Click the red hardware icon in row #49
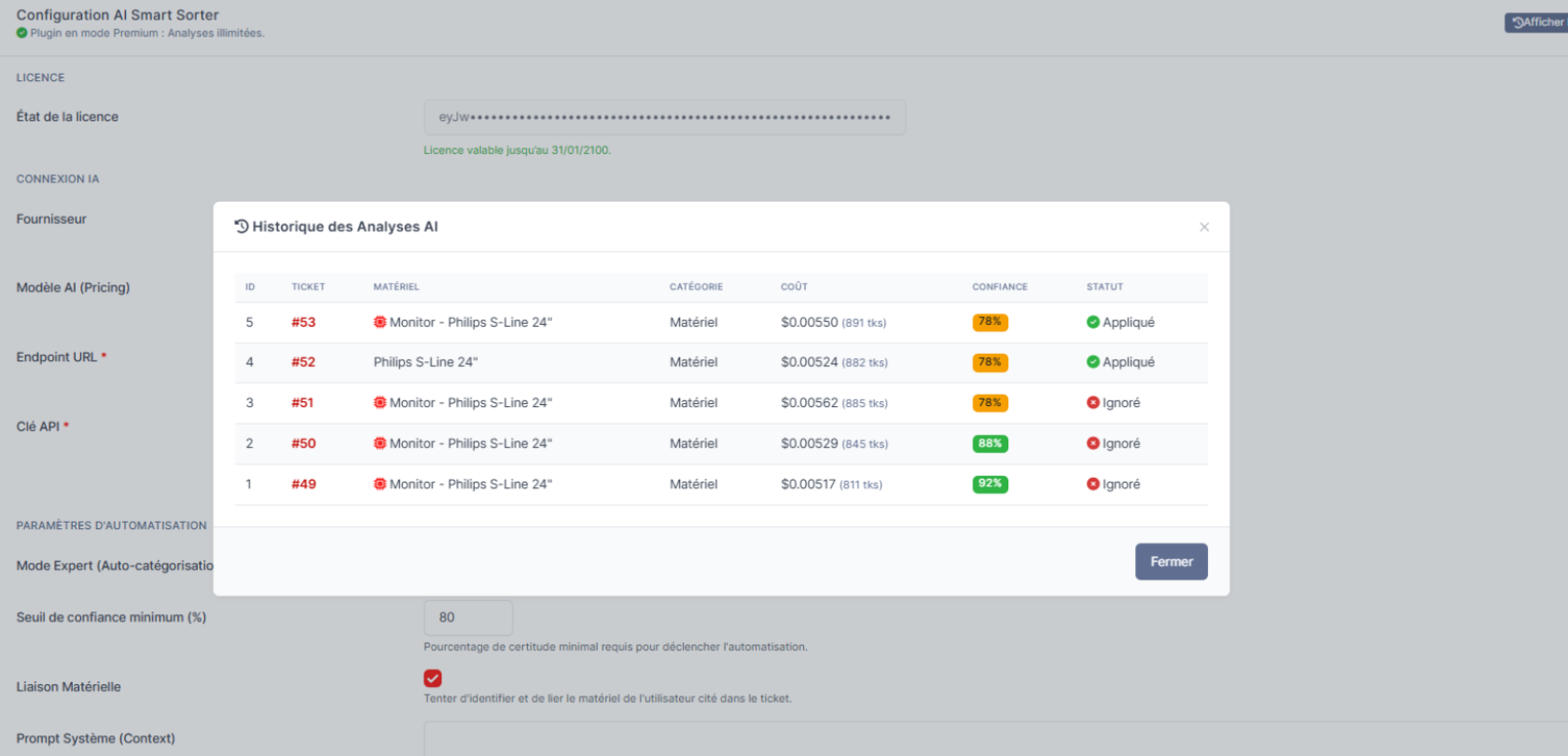 pos(380,484)
